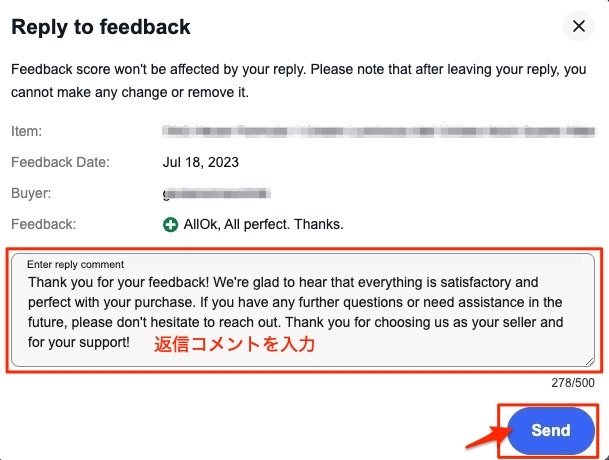The height and width of the screenshot is (460, 609).
Task: Click the Jul 18, 2023 feedback date
Action: click(x=201, y=162)
